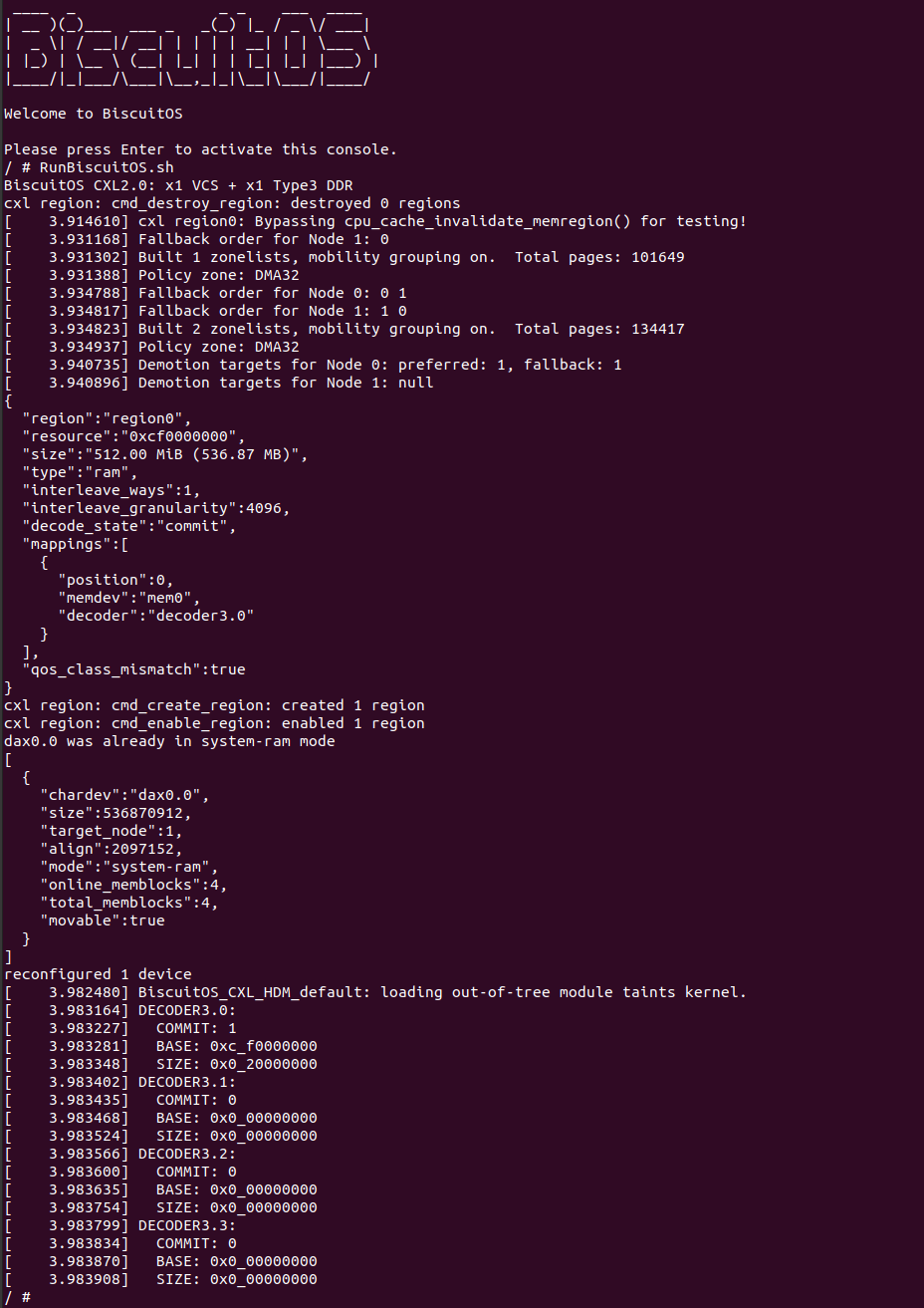Click the "Welcome to BiscuitOS" line

(93, 114)
